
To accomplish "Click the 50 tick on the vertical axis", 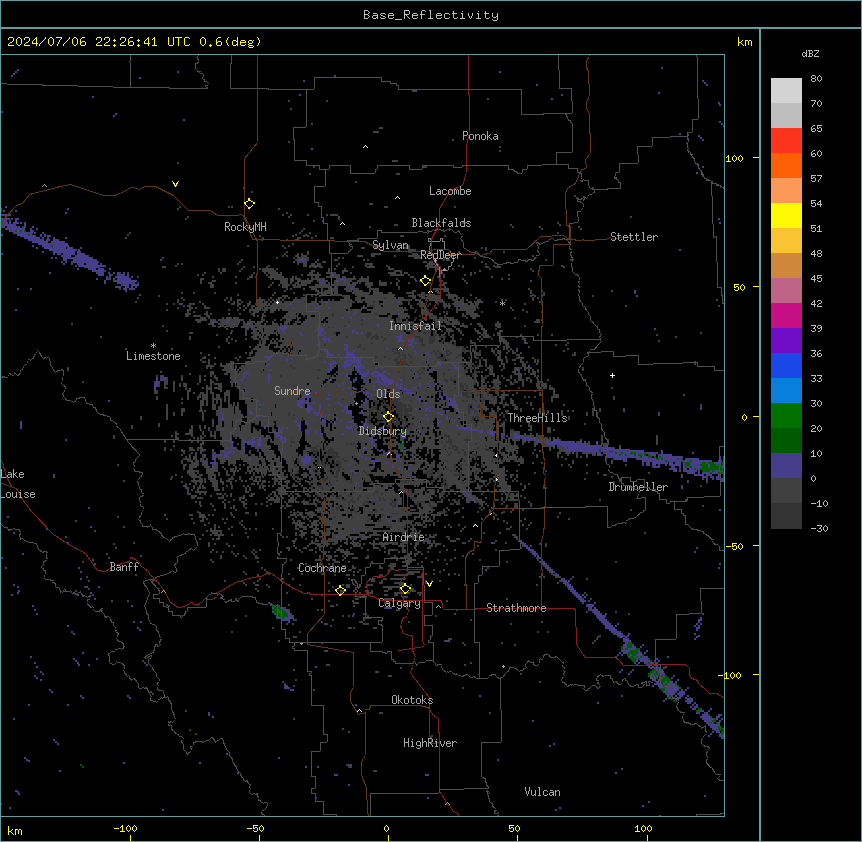I will 739,287.
